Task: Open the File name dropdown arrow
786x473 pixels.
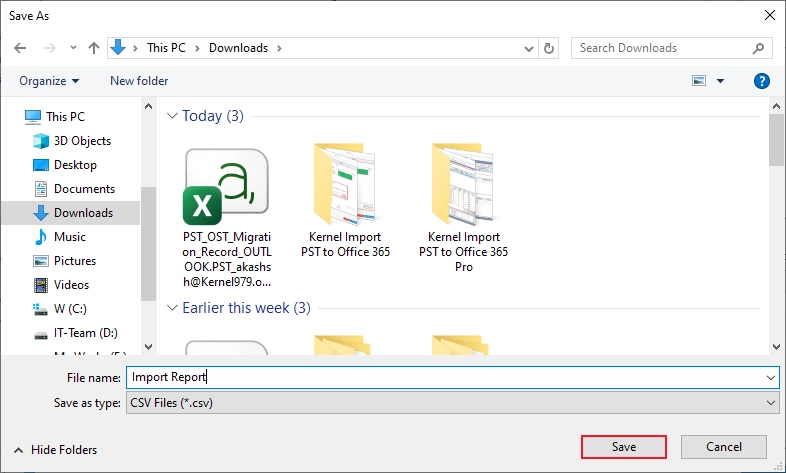Action: point(771,377)
